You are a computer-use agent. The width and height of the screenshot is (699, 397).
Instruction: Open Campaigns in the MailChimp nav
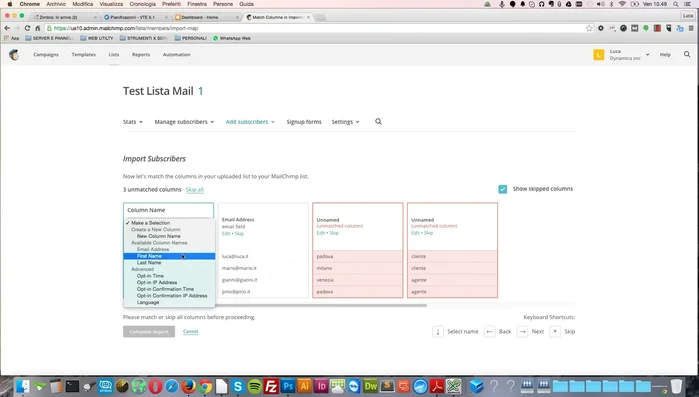(46, 54)
